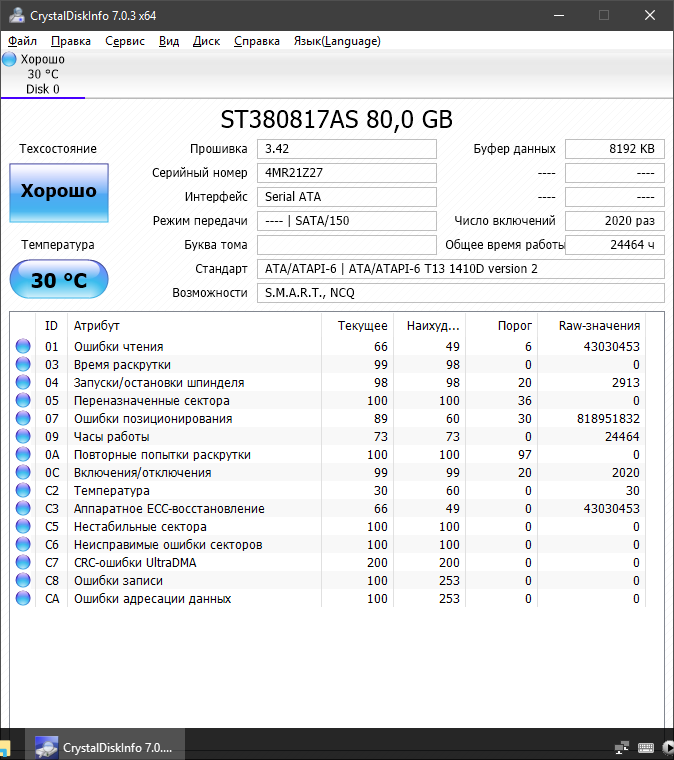Select the Ошибки позиционирования attribute text
Screen dimensions: 674x760
pos(153,418)
